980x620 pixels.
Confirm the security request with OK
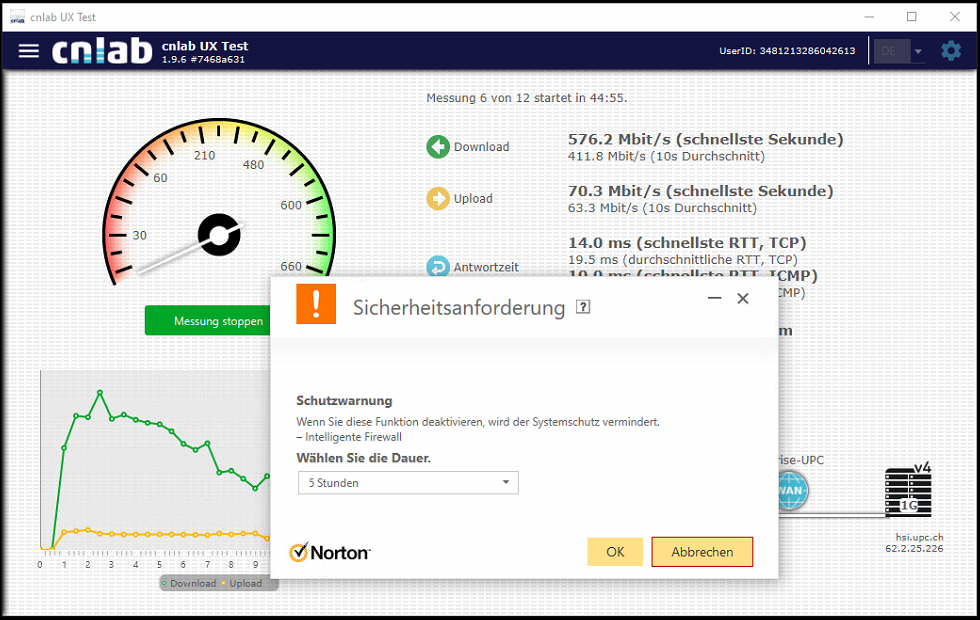pyautogui.click(x=615, y=552)
